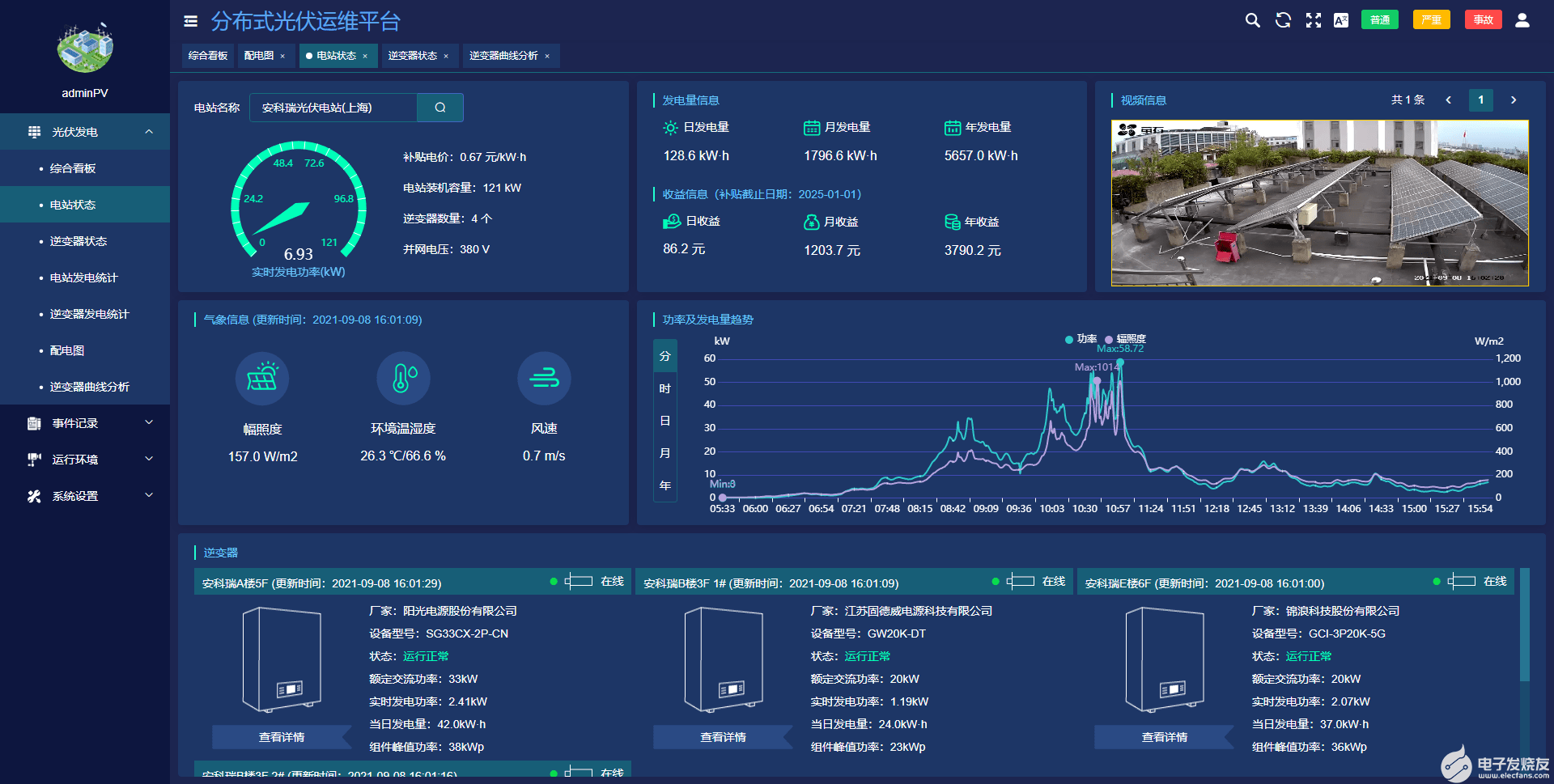The width and height of the screenshot is (1554, 784).
Task: Toggle the 辐照度 legend series
Action: coord(1125,339)
